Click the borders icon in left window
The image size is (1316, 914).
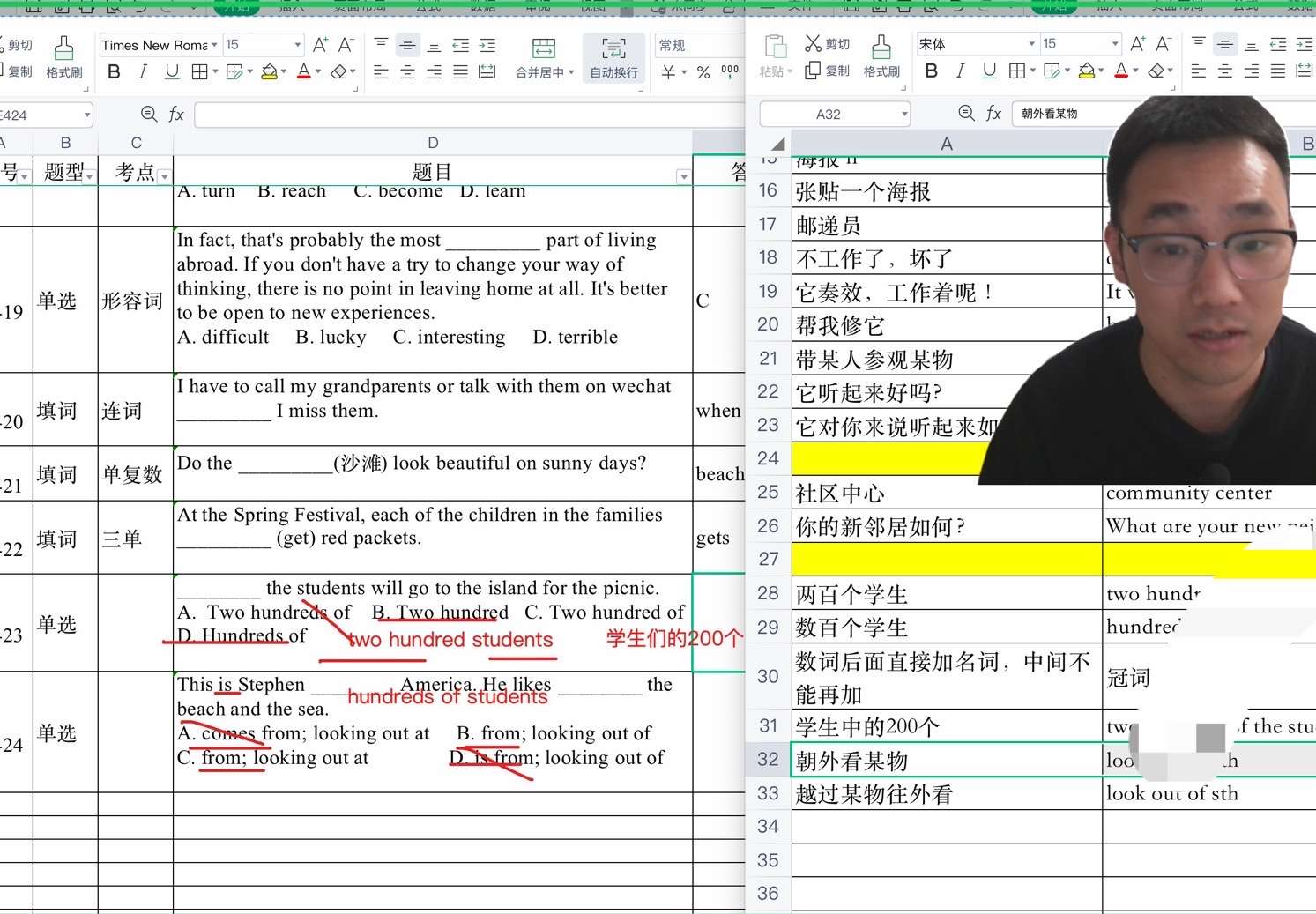[x=200, y=72]
